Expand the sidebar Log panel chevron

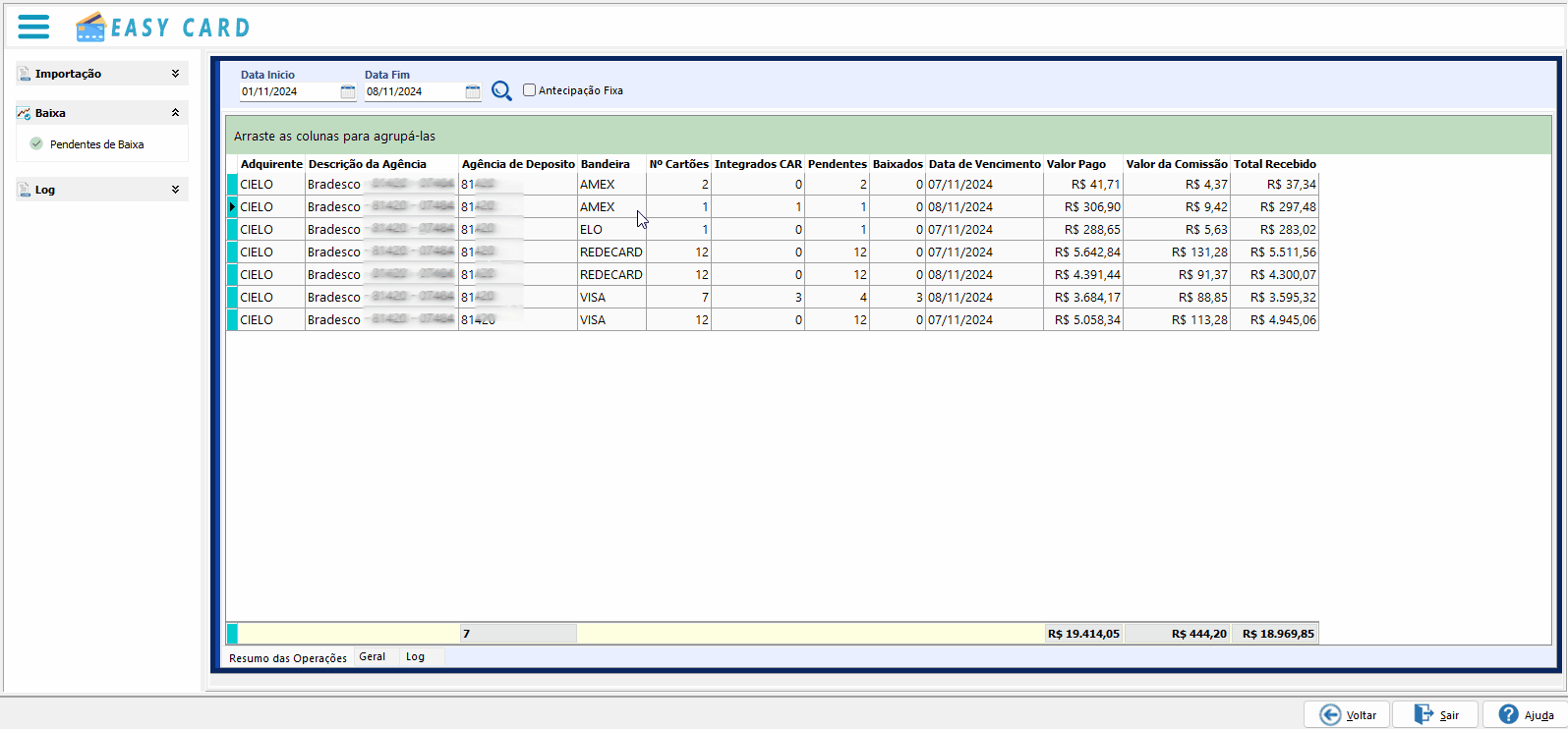pyautogui.click(x=175, y=190)
